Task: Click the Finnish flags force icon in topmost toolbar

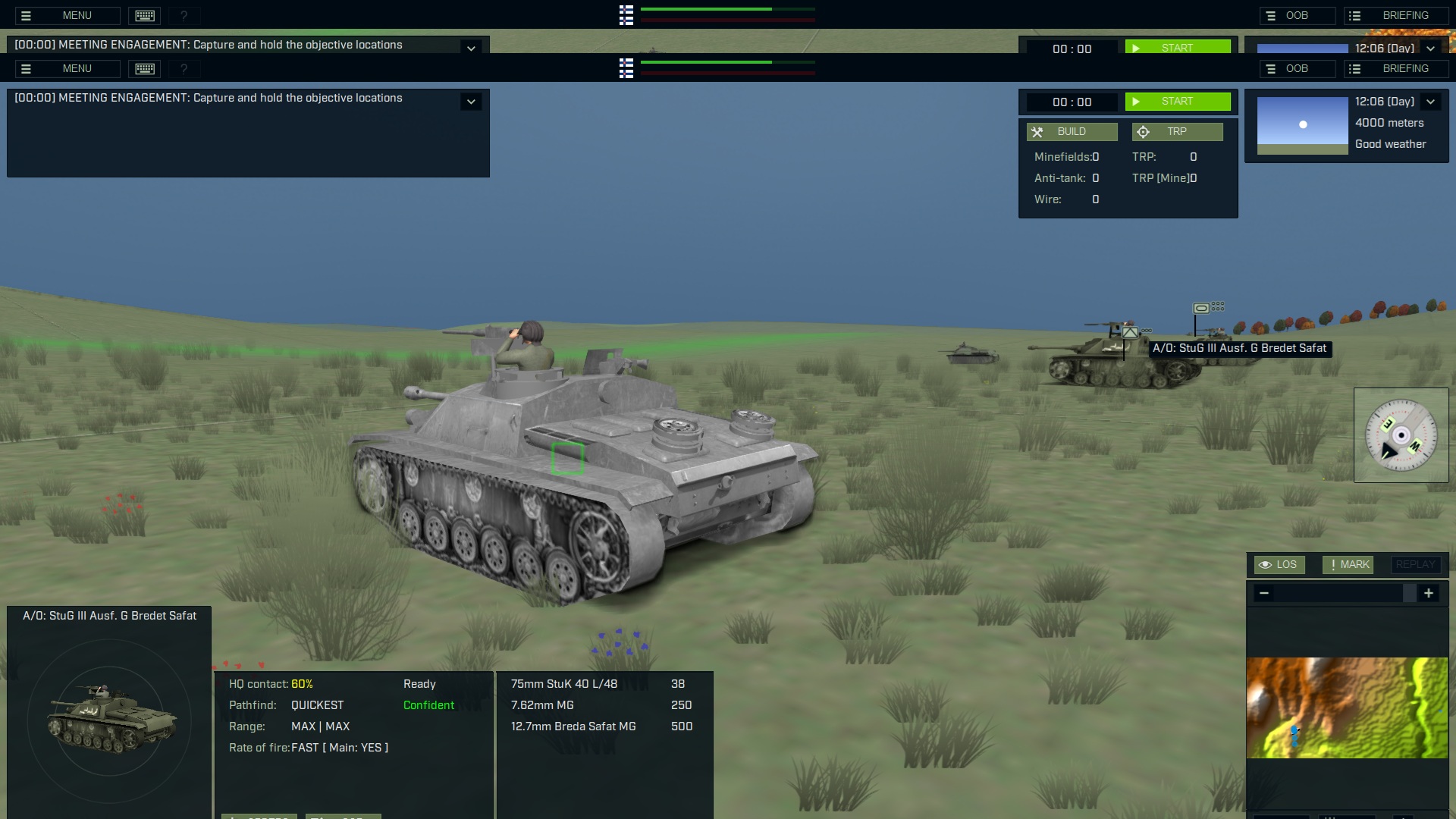Action: 626,15
